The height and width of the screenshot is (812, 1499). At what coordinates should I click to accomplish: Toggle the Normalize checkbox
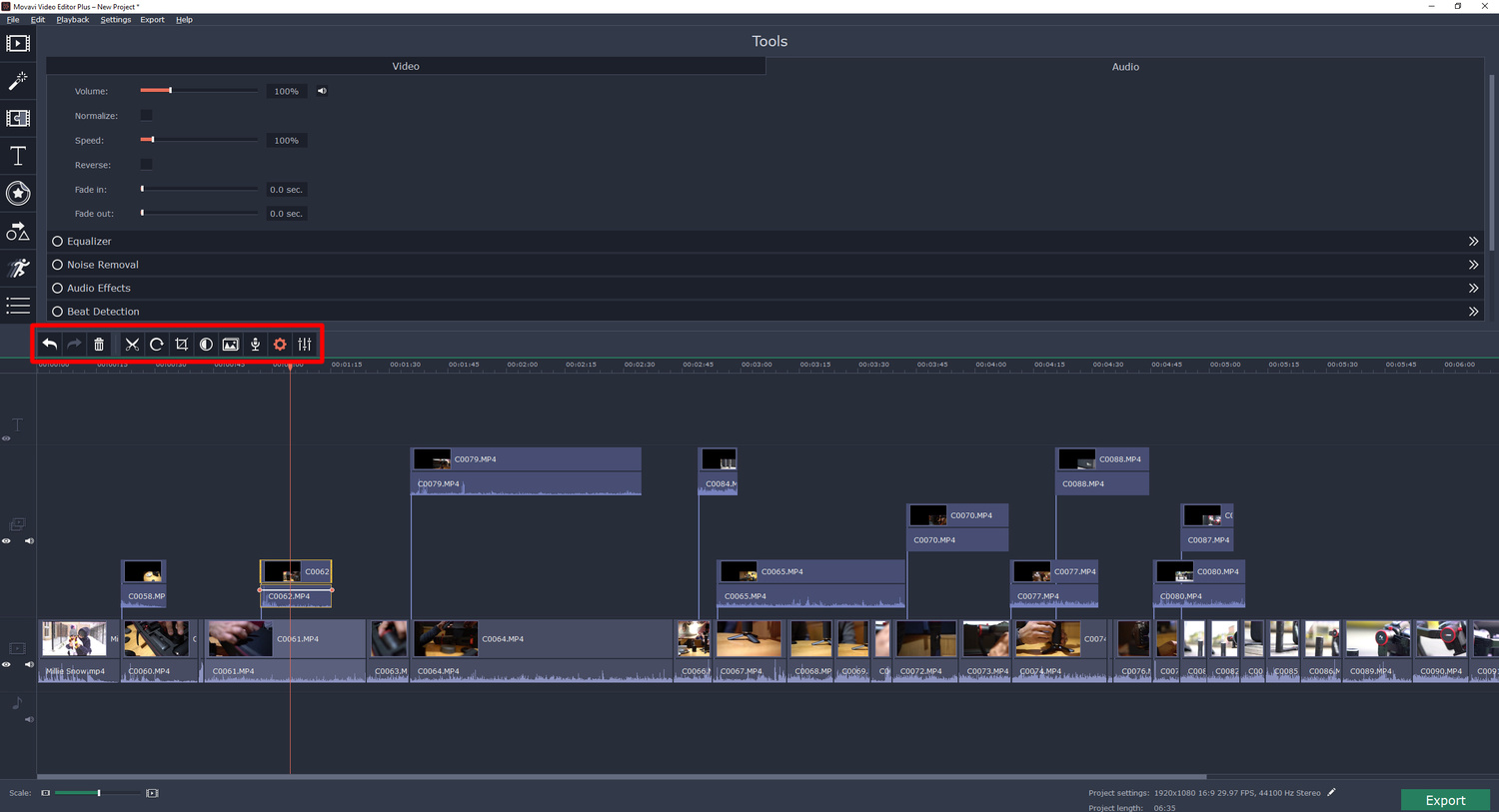click(x=147, y=115)
